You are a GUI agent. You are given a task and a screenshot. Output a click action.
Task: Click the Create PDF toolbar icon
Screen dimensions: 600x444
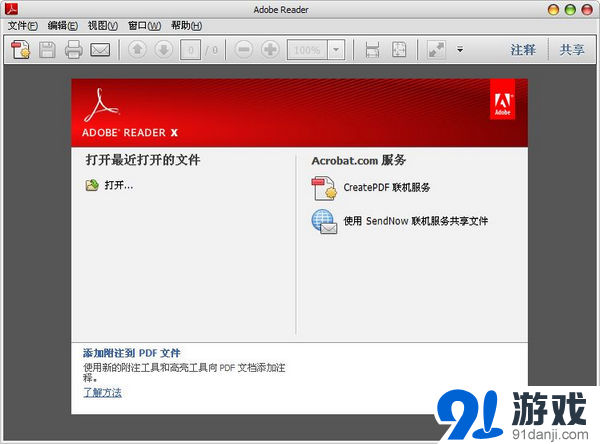point(20,50)
